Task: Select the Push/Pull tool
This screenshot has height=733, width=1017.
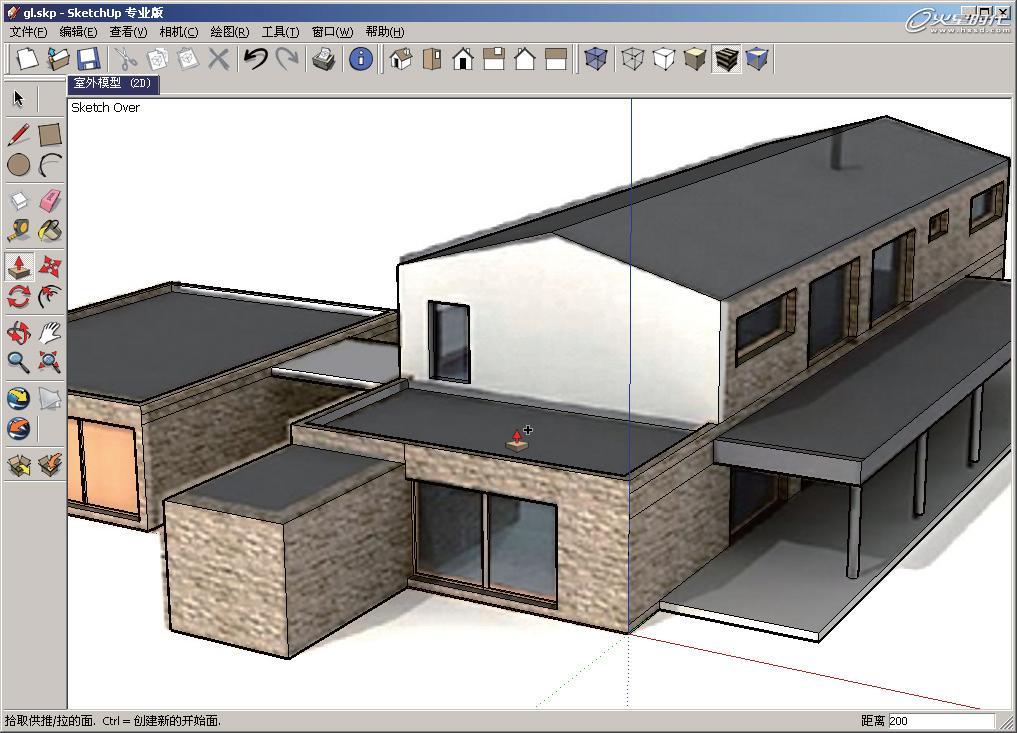Action: [19, 266]
